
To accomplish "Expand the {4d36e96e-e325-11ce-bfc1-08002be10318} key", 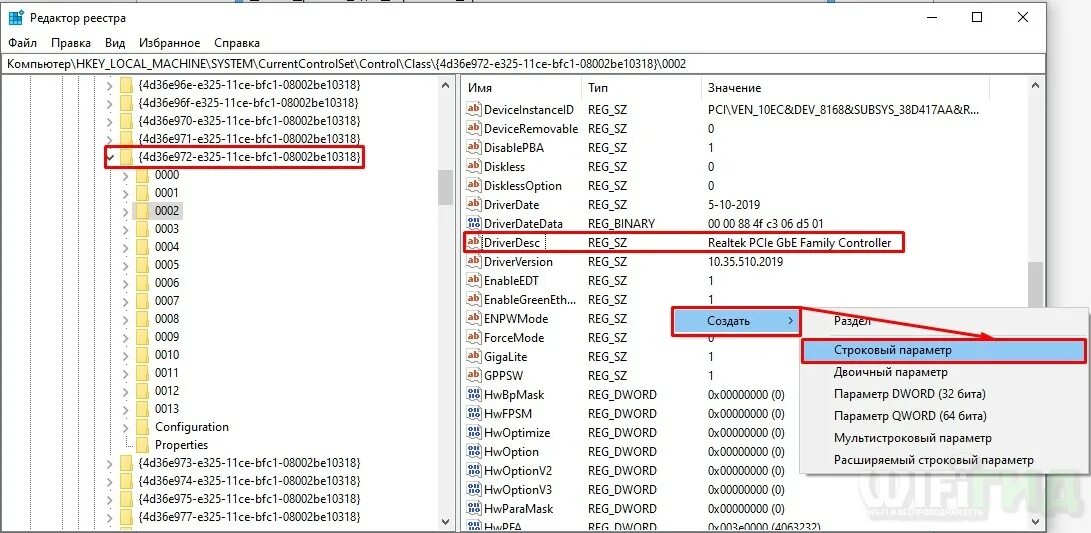I will 109,86.
